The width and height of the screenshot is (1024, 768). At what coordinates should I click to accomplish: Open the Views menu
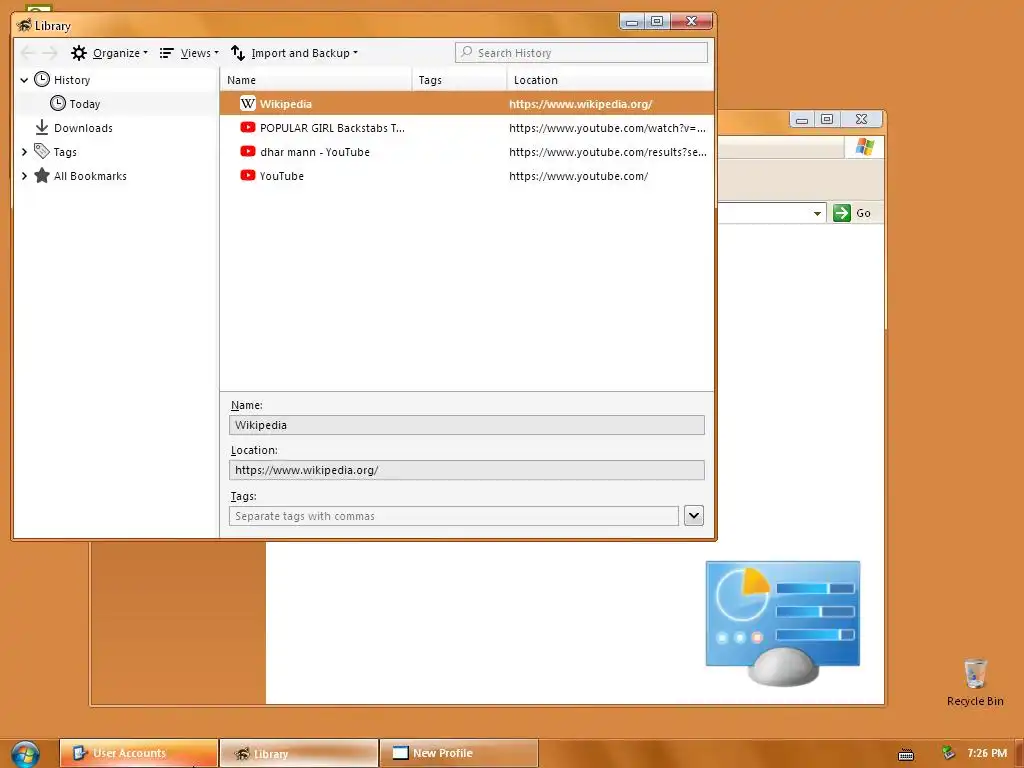[x=189, y=53]
